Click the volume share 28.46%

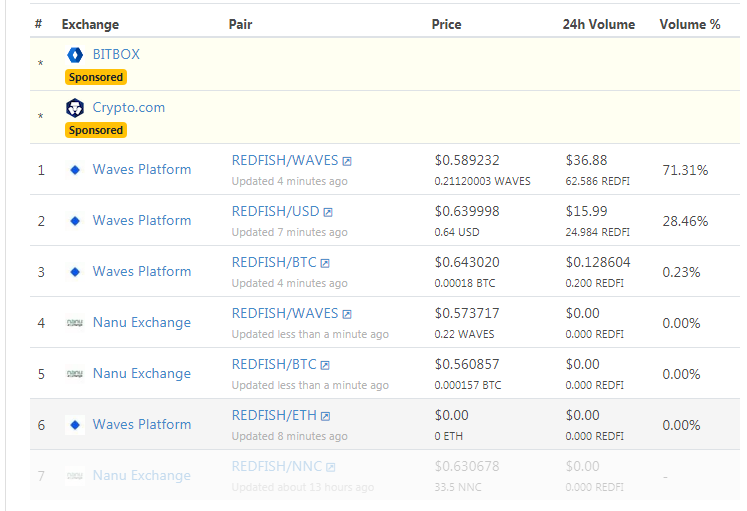[x=685, y=221]
